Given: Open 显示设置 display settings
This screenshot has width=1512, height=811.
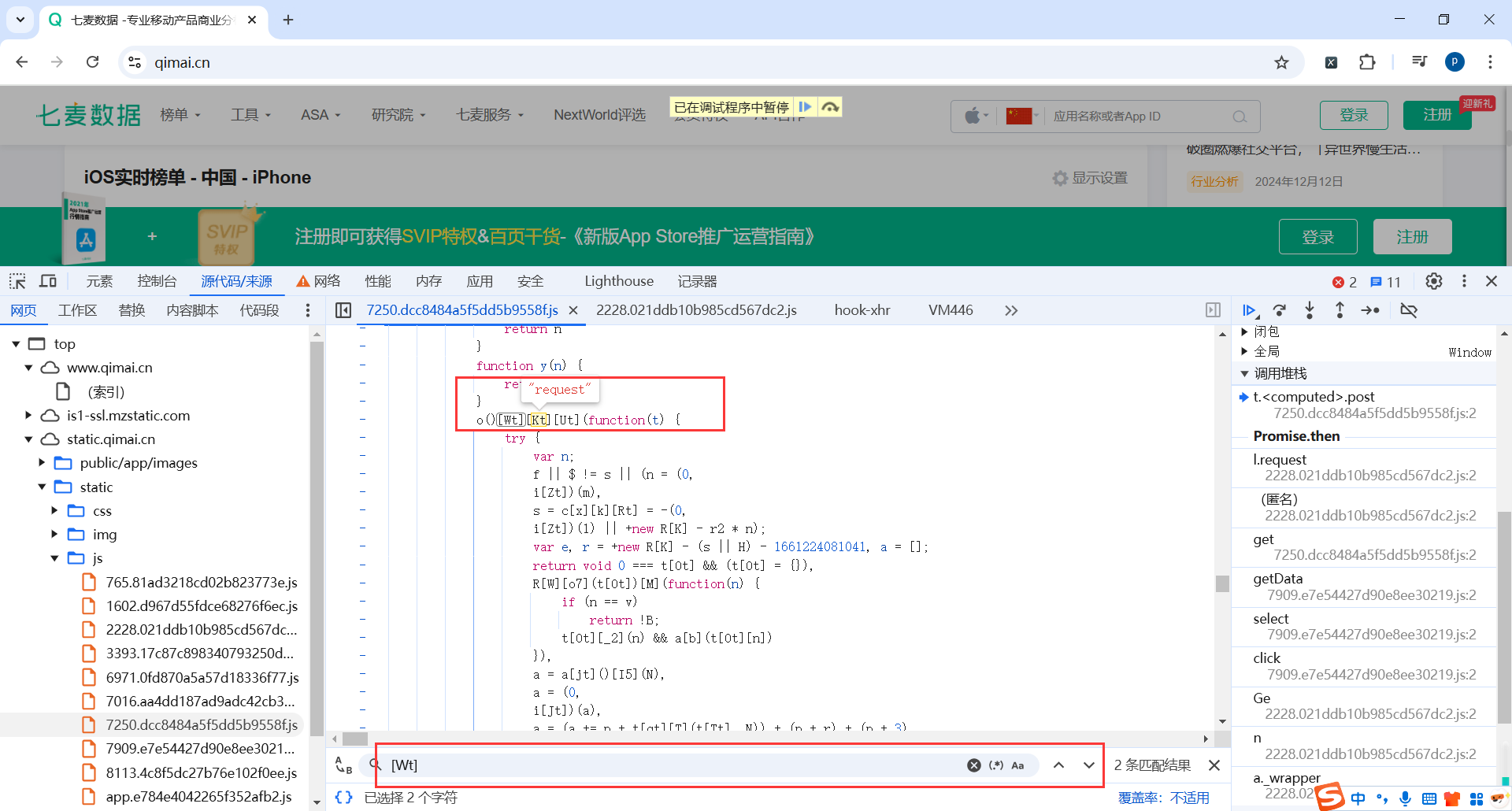Looking at the screenshot, I should (x=1091, y=178).
